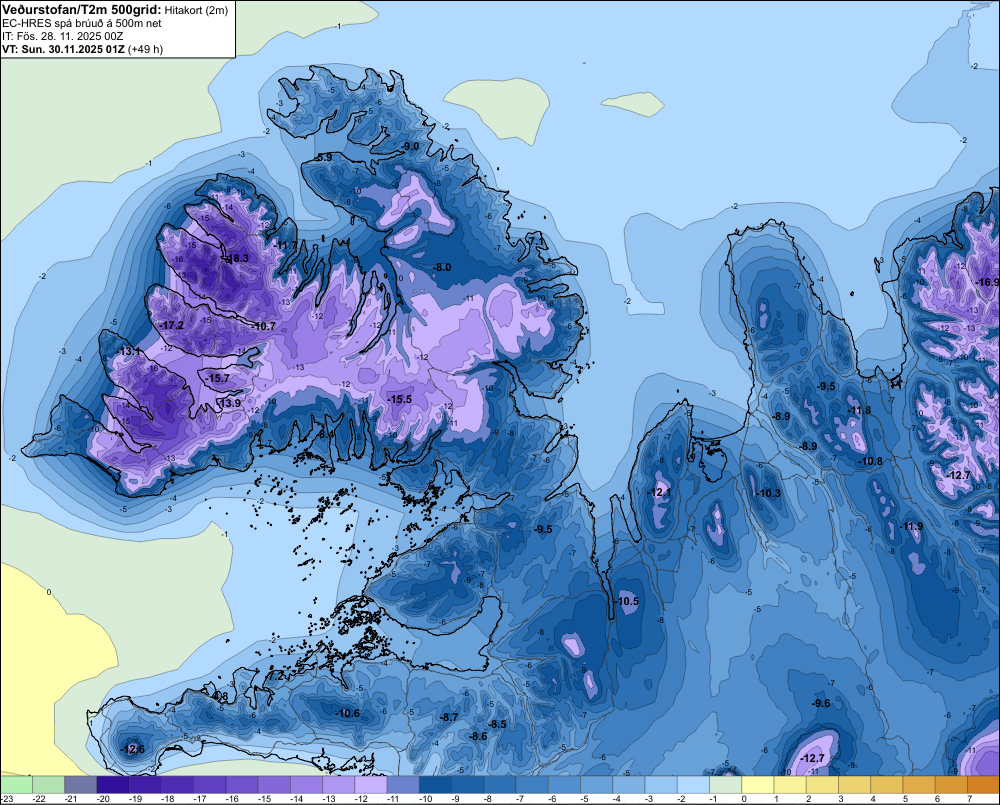Click the -12.1 temperature value on the map
Image resolution: width=1000 pixels, height=805 pixels.
[x=659, y=492]
